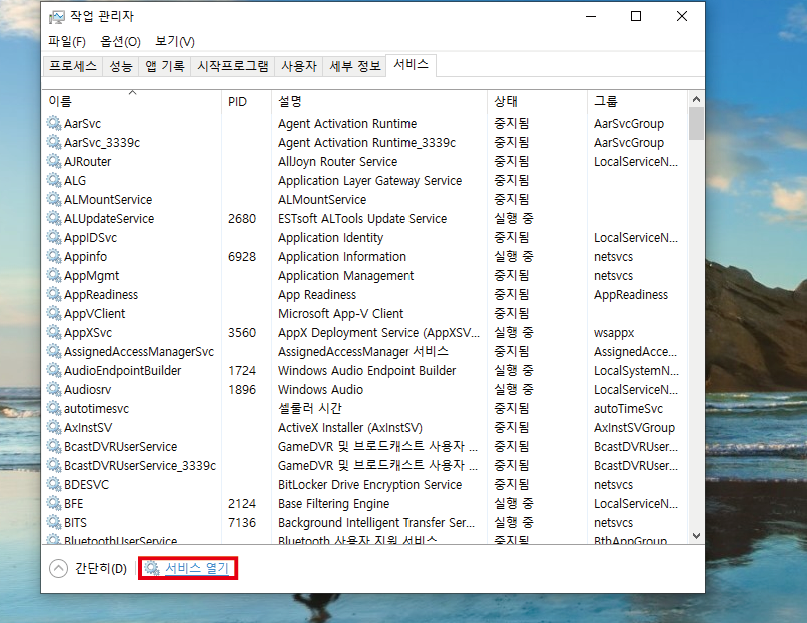Select the 'wsappx' group cell

coord(614,333)
